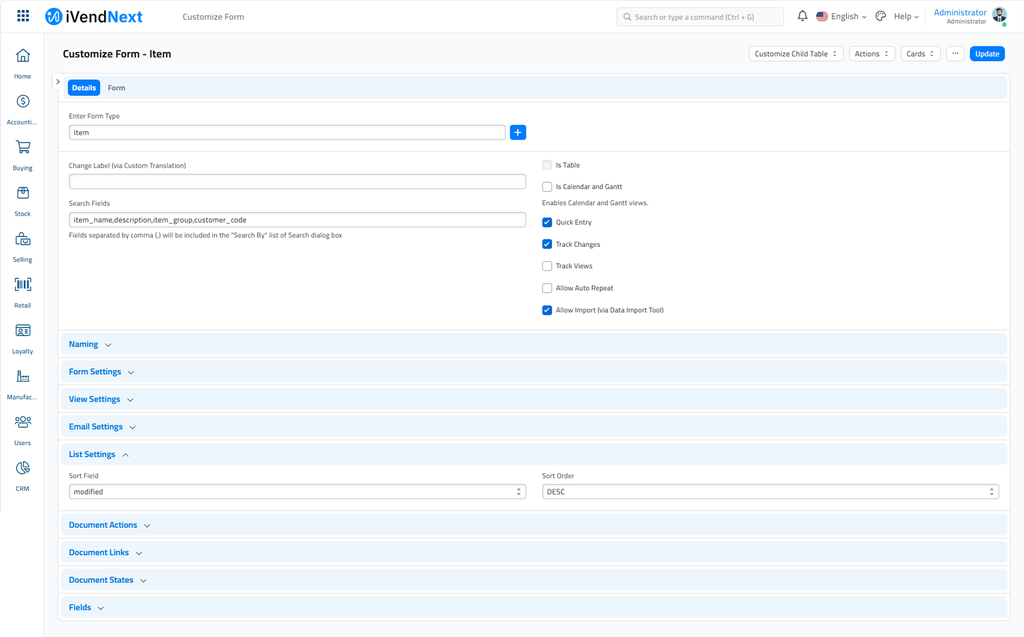The image size is (1024, 637).
Task: Click the notification bell icon
Action: point(802,16)
